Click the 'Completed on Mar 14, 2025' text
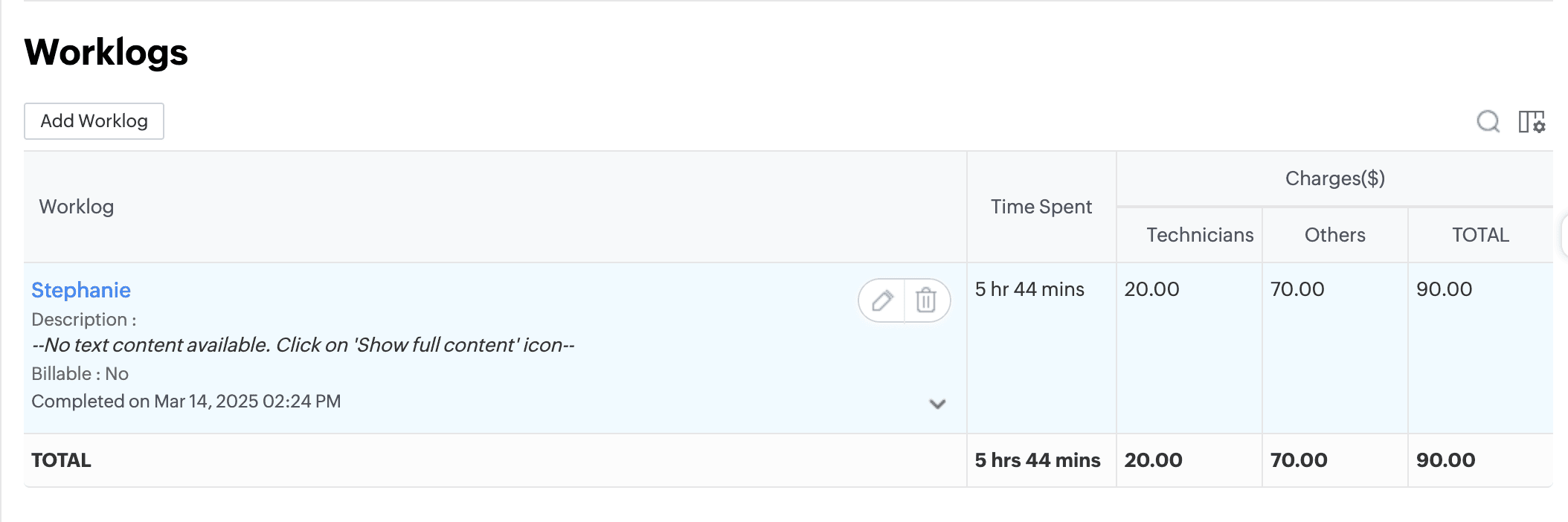This screenshot has width=1568, height=522. [x=186, y=402]
